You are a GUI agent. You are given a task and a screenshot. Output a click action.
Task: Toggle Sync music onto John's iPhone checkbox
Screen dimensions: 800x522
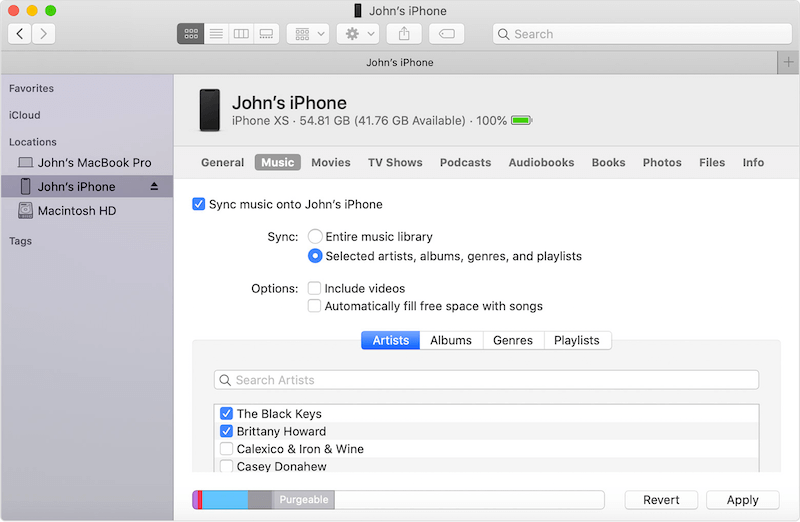tap(199, 204)
